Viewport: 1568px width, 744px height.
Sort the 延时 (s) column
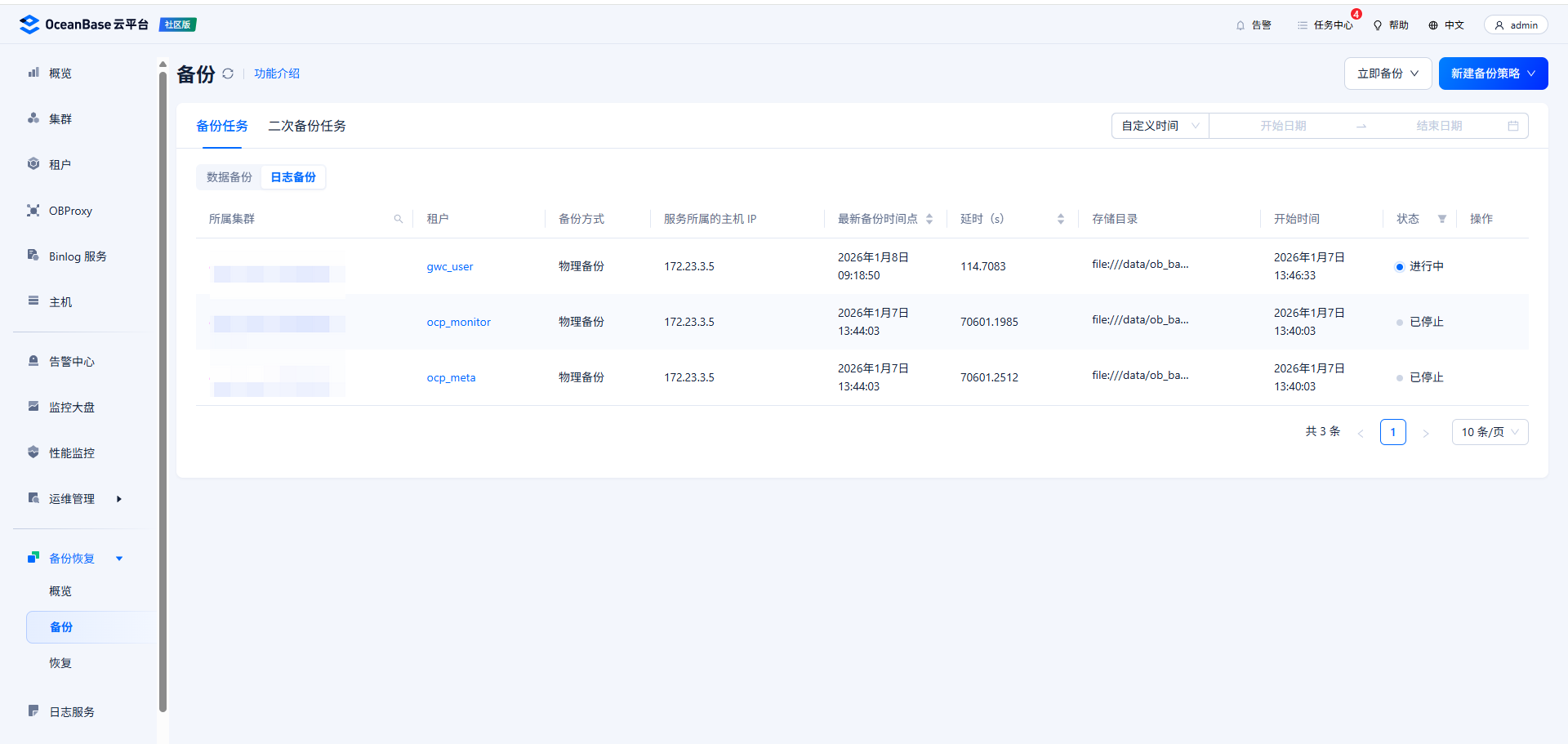[1060, 219]
